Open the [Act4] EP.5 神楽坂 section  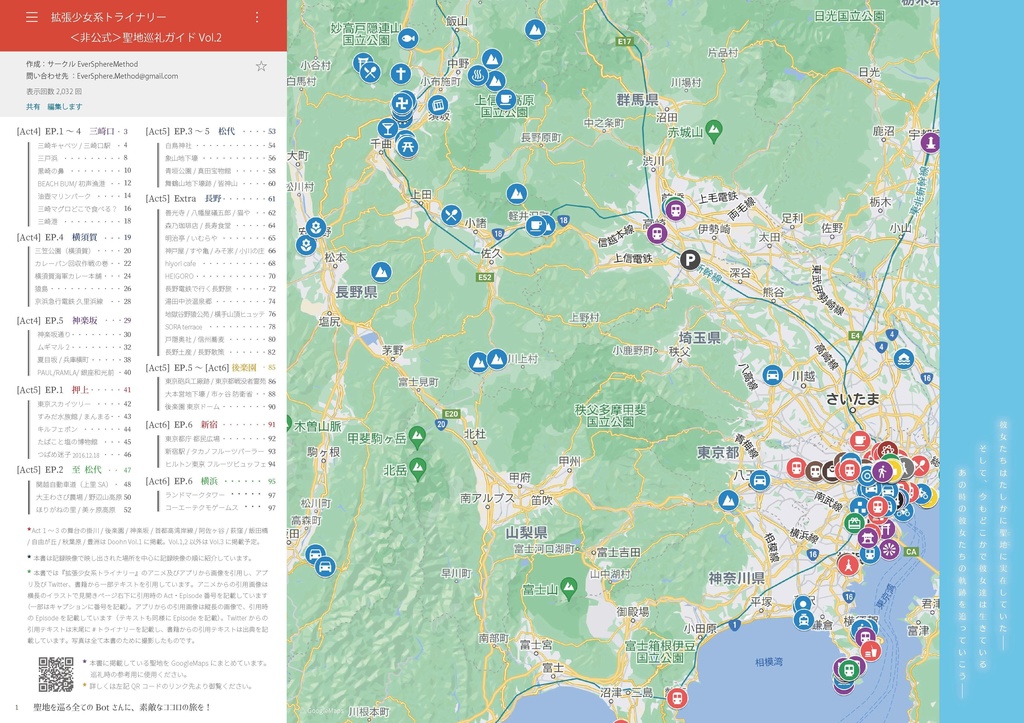tap(74, 321)
